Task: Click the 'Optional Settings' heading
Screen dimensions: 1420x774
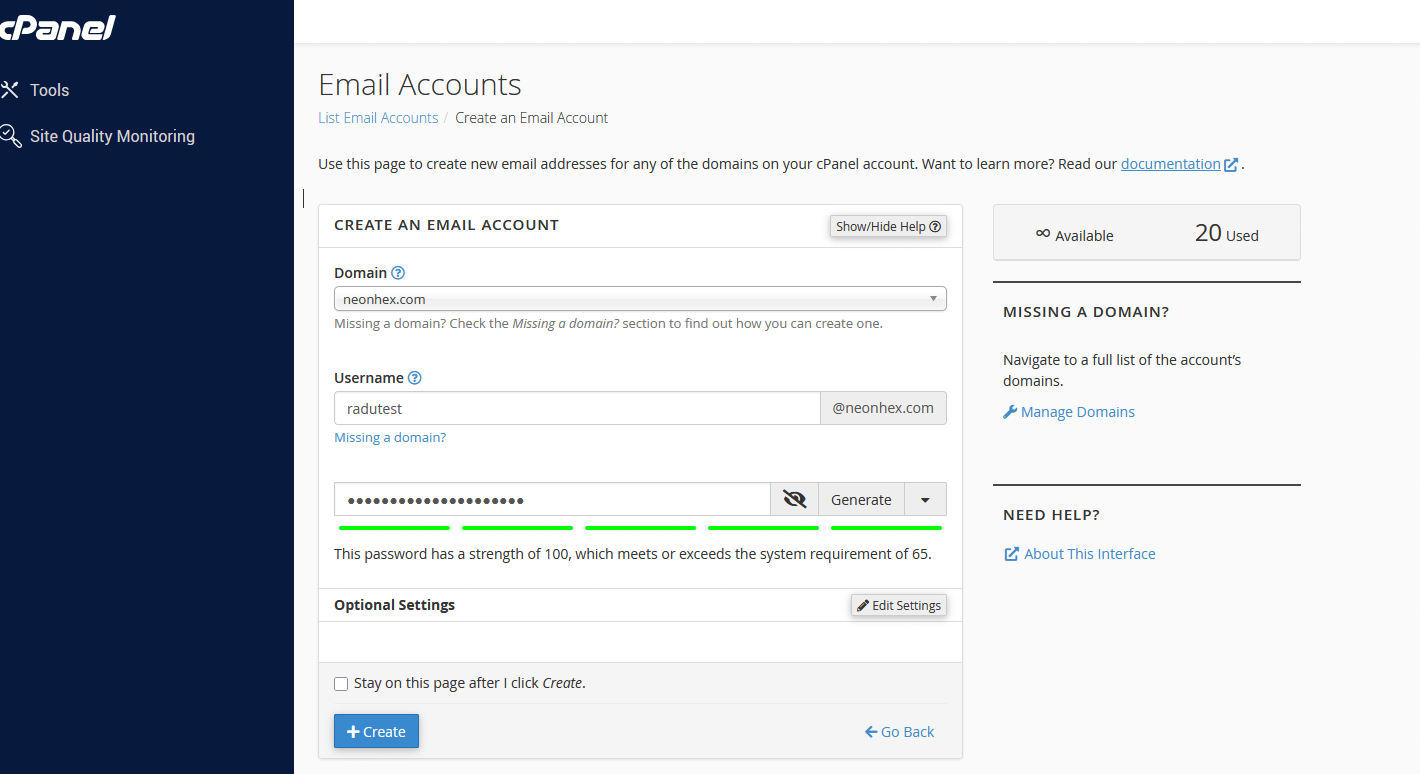Action: click(x=394, y=605)
